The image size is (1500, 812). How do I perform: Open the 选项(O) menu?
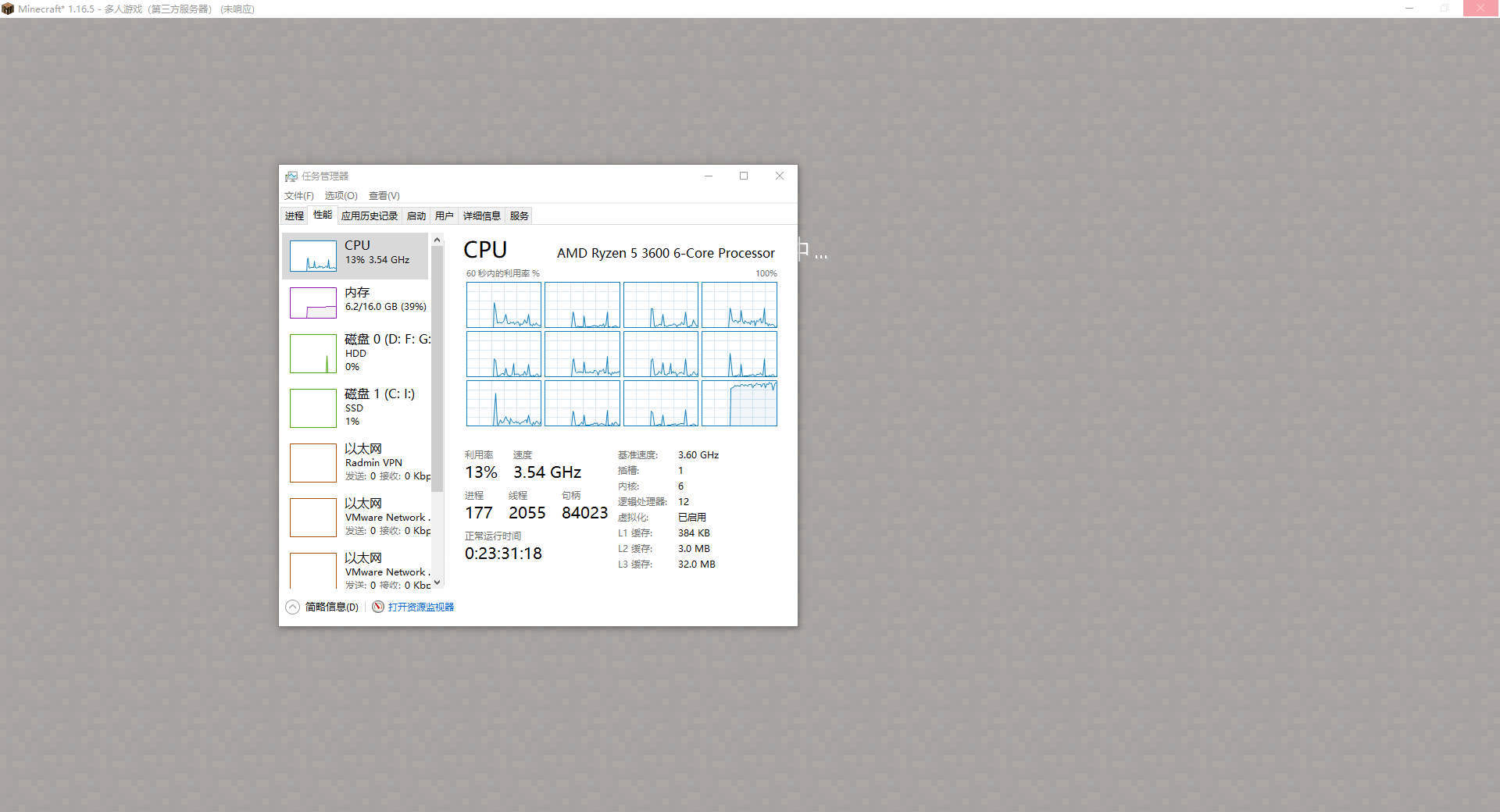[341, 195]
